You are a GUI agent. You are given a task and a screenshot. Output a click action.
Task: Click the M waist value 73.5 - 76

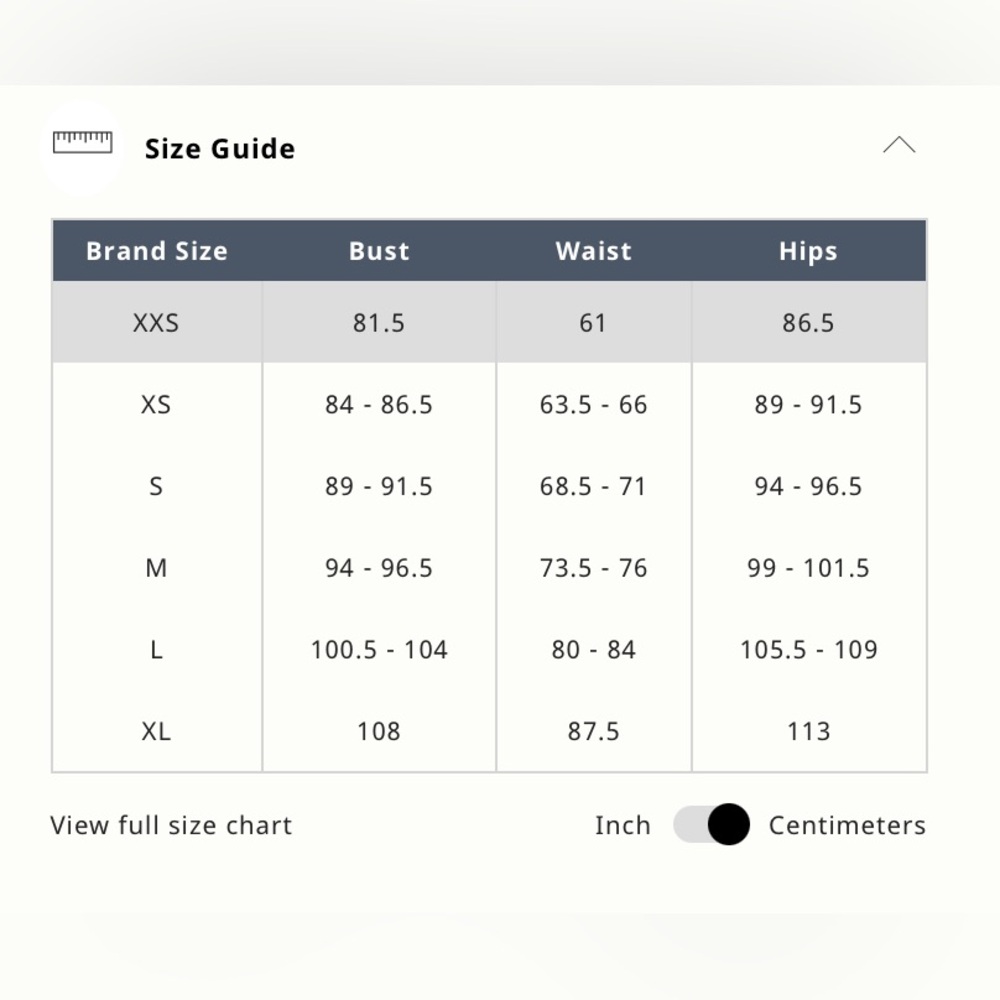(594, 568)
